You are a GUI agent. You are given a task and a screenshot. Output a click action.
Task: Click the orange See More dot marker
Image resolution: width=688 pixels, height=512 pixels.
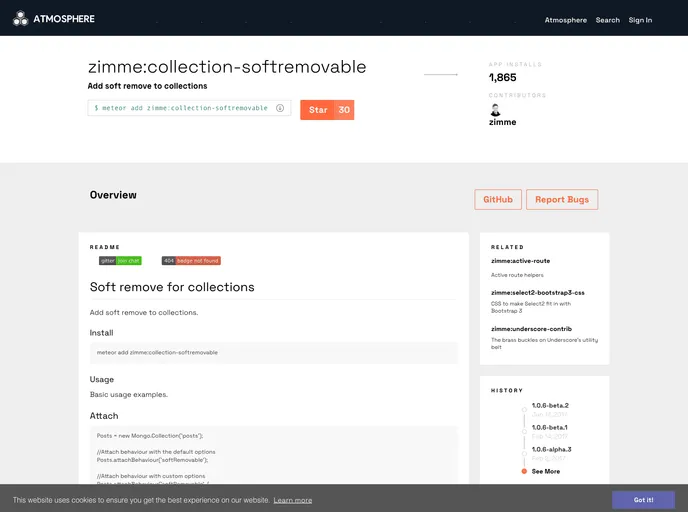tap(524, 471)
